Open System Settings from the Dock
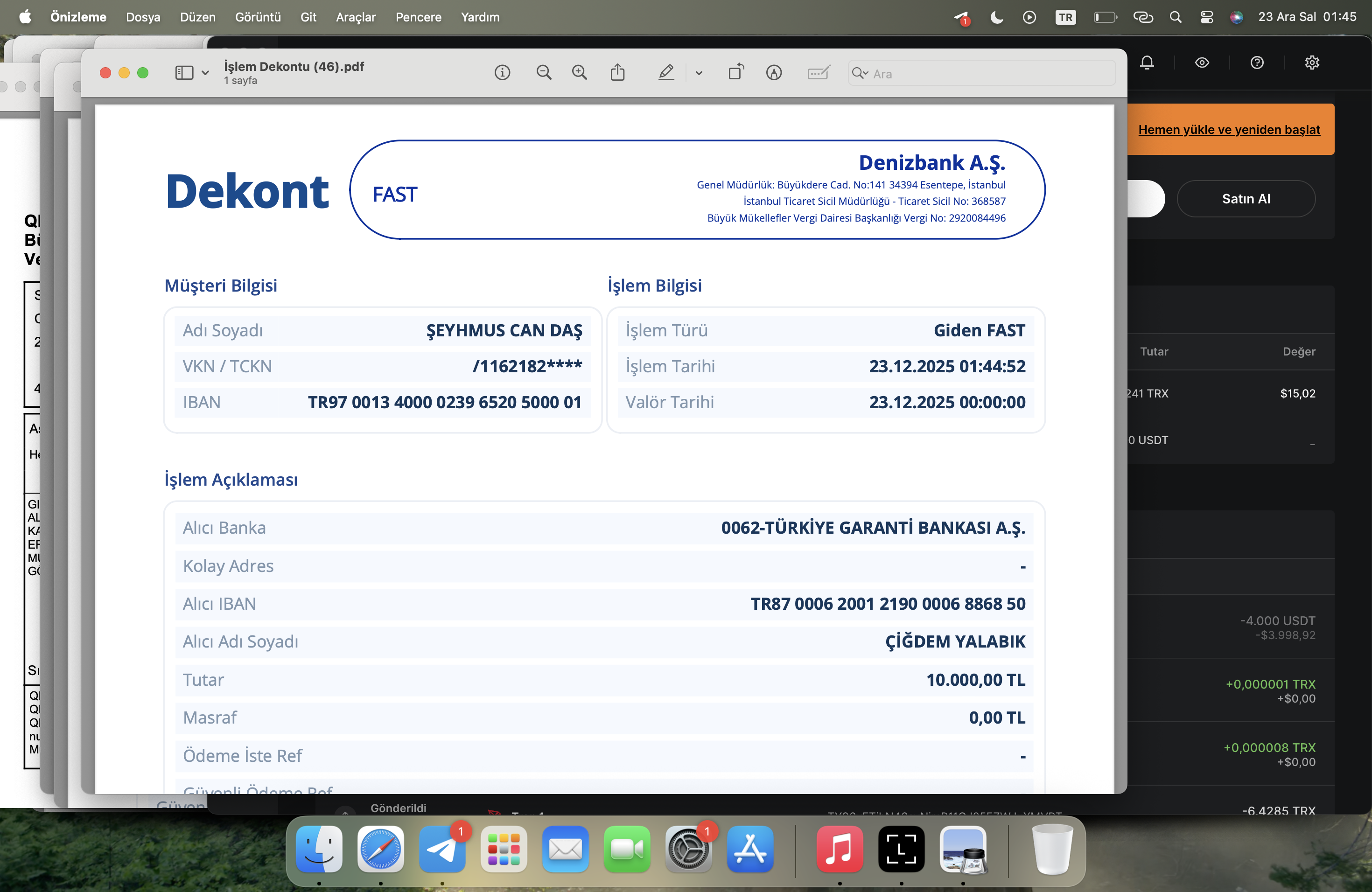 [688, 849]
